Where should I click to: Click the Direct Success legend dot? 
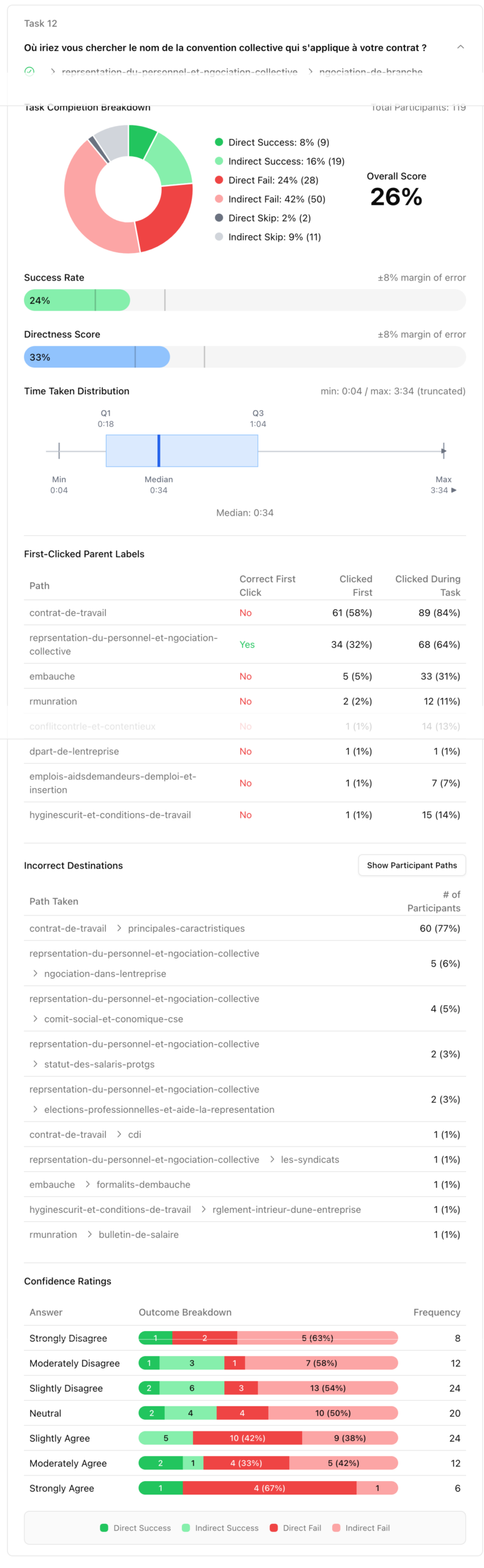click(x=219, y=142)
